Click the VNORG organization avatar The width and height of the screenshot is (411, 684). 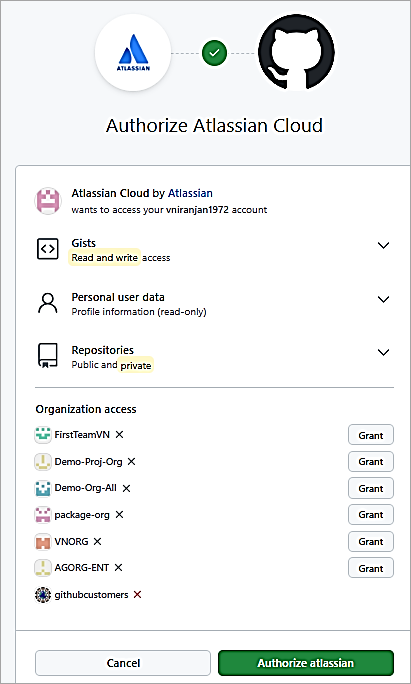43,542
